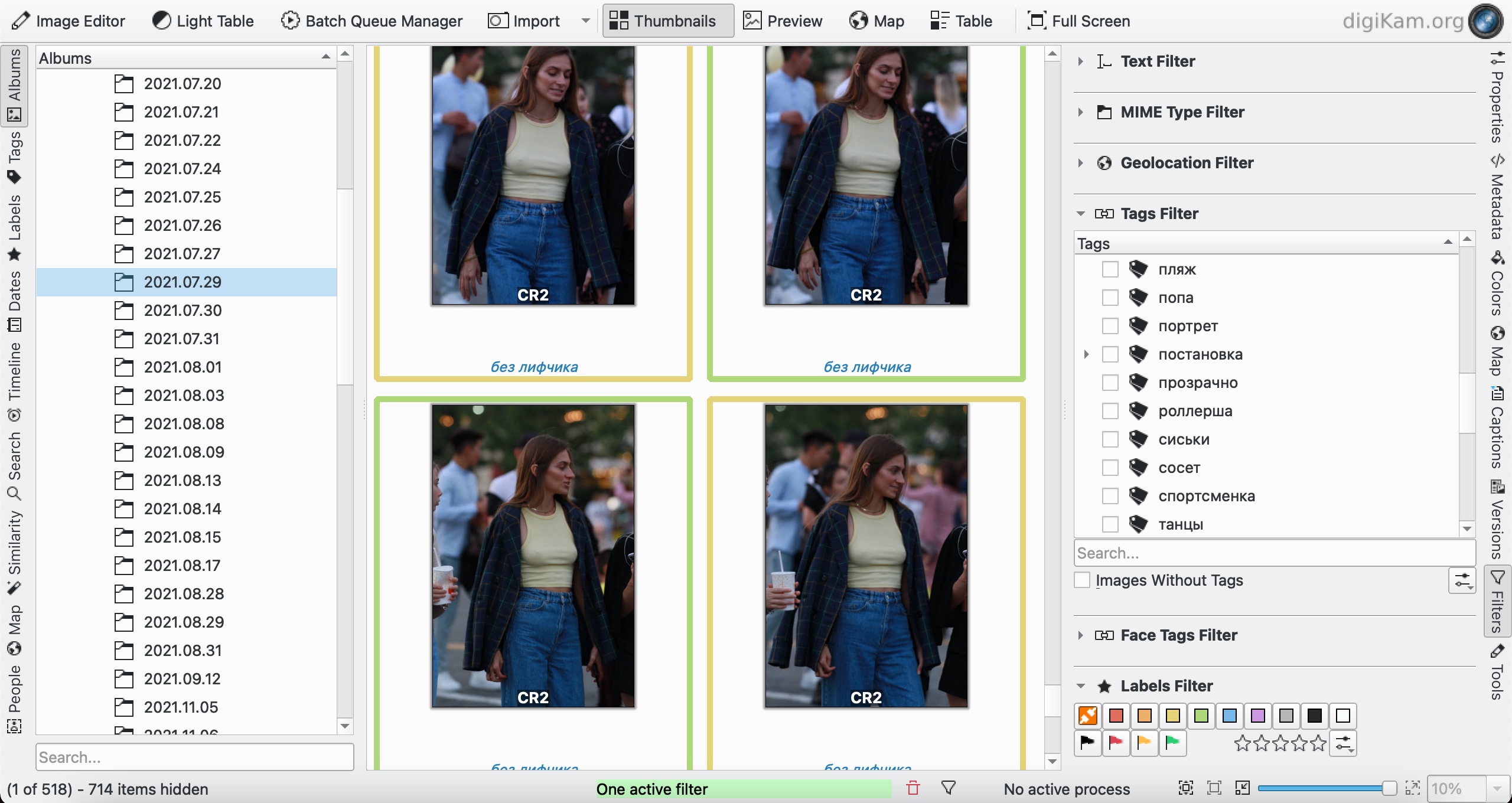Open the Colors right sidebar tab
1512x803 pixels.
coord(1497,285)
